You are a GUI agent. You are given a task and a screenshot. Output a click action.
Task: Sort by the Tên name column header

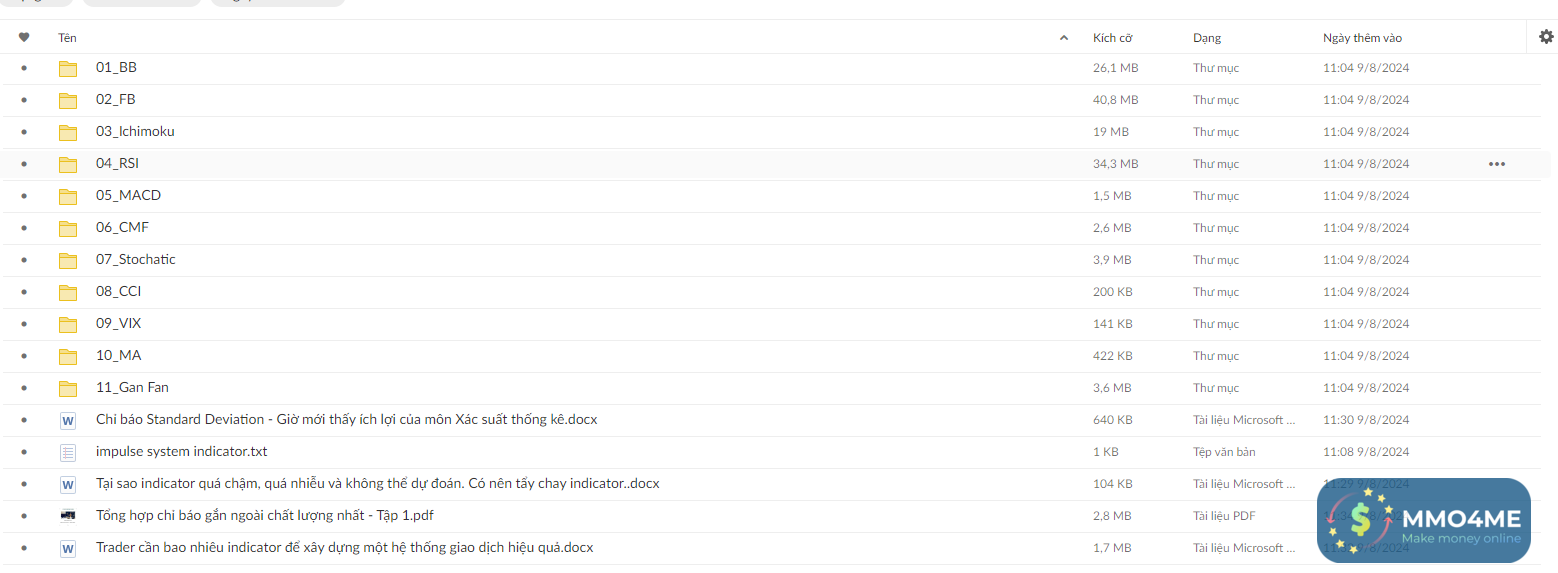tap(67, 38)
